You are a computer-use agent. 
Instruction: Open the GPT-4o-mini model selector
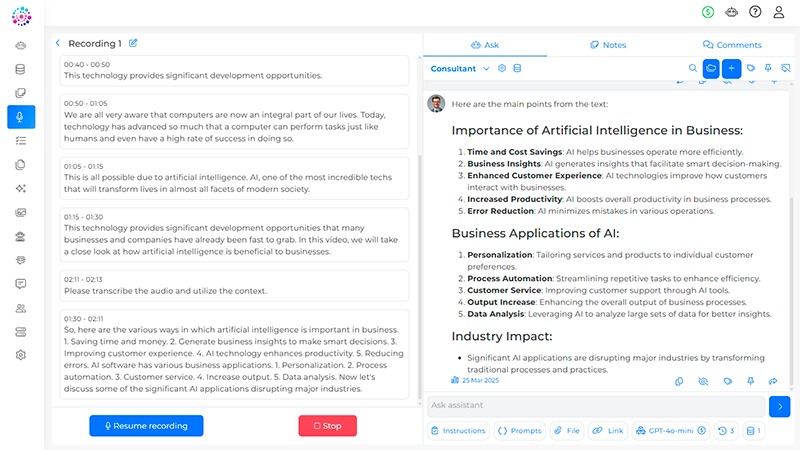click(670, 431)
